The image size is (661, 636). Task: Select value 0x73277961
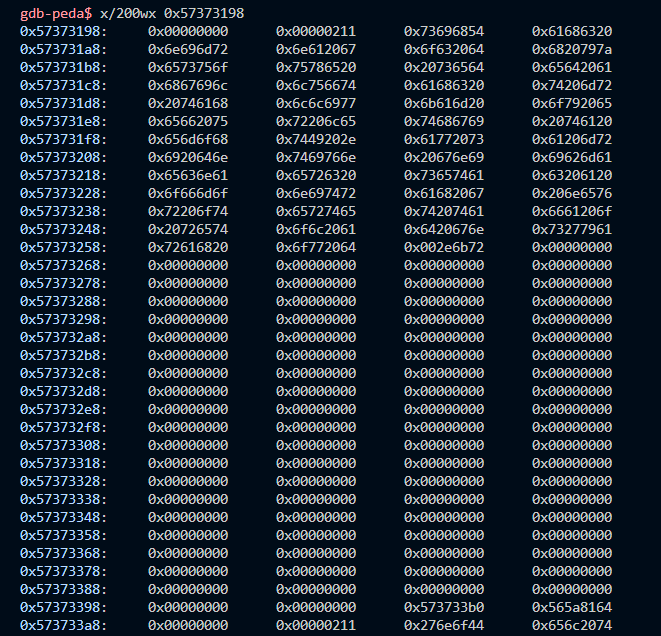coord(572,229)
